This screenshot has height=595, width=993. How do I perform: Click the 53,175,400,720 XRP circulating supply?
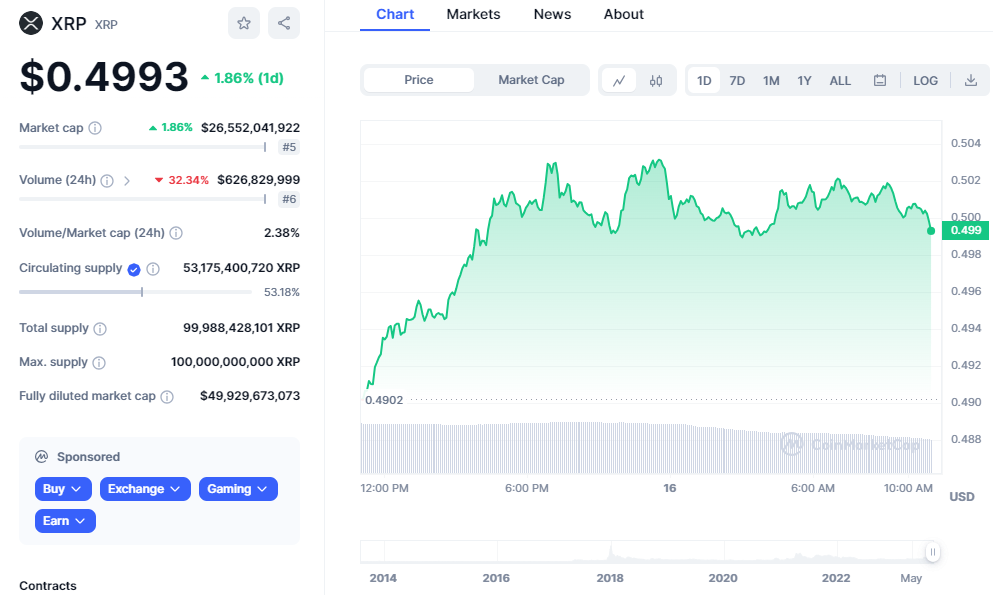tap(241, 268)
